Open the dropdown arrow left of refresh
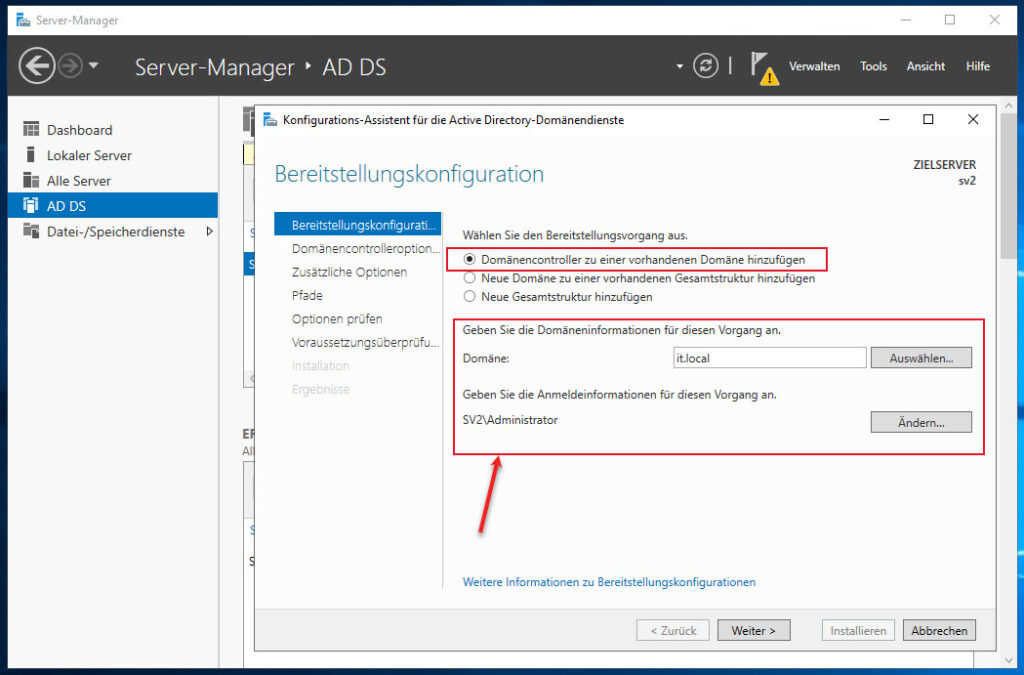The image size is (1024, 675). 679,66
